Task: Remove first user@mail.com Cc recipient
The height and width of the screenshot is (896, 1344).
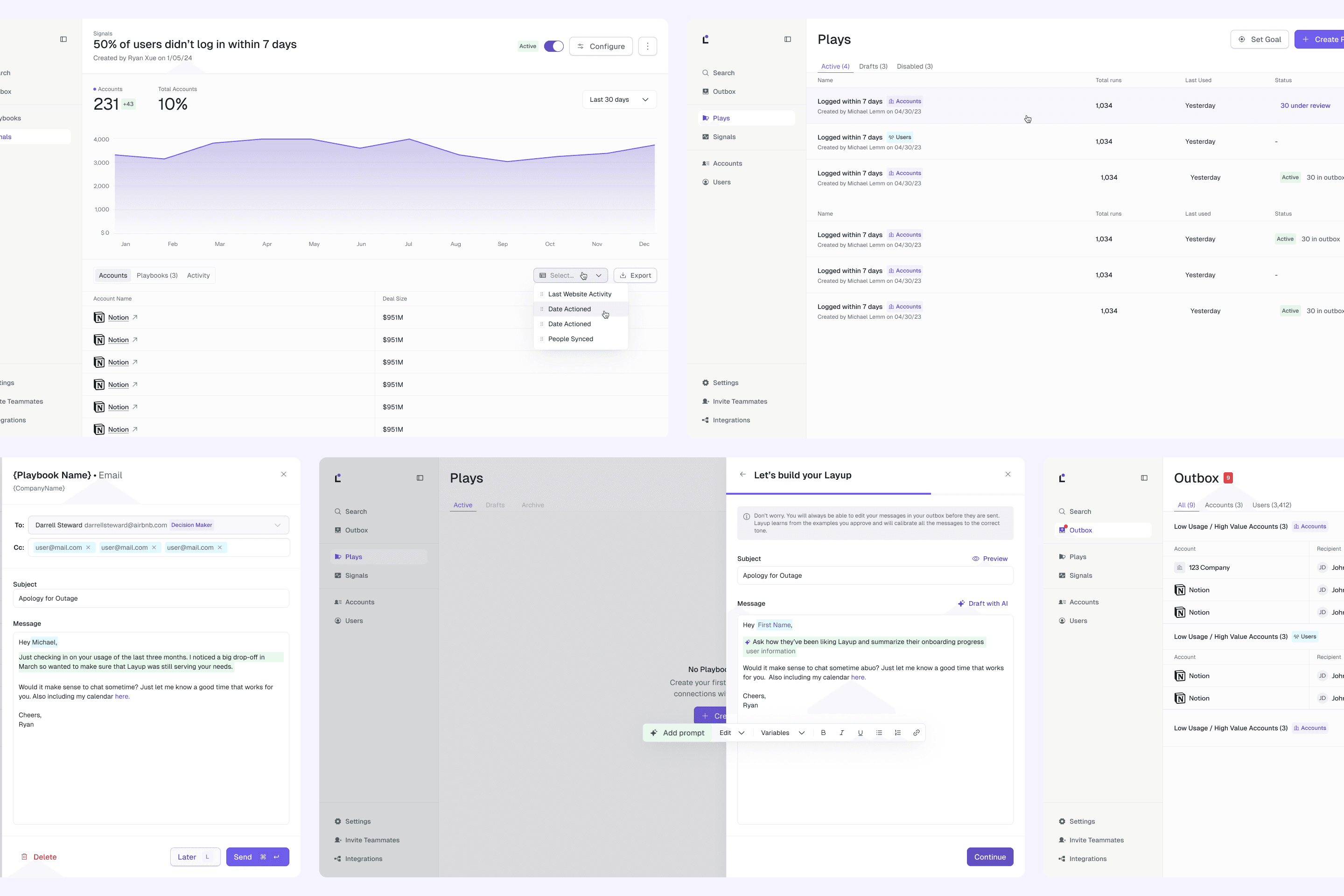Action: [x=88, y=547]
